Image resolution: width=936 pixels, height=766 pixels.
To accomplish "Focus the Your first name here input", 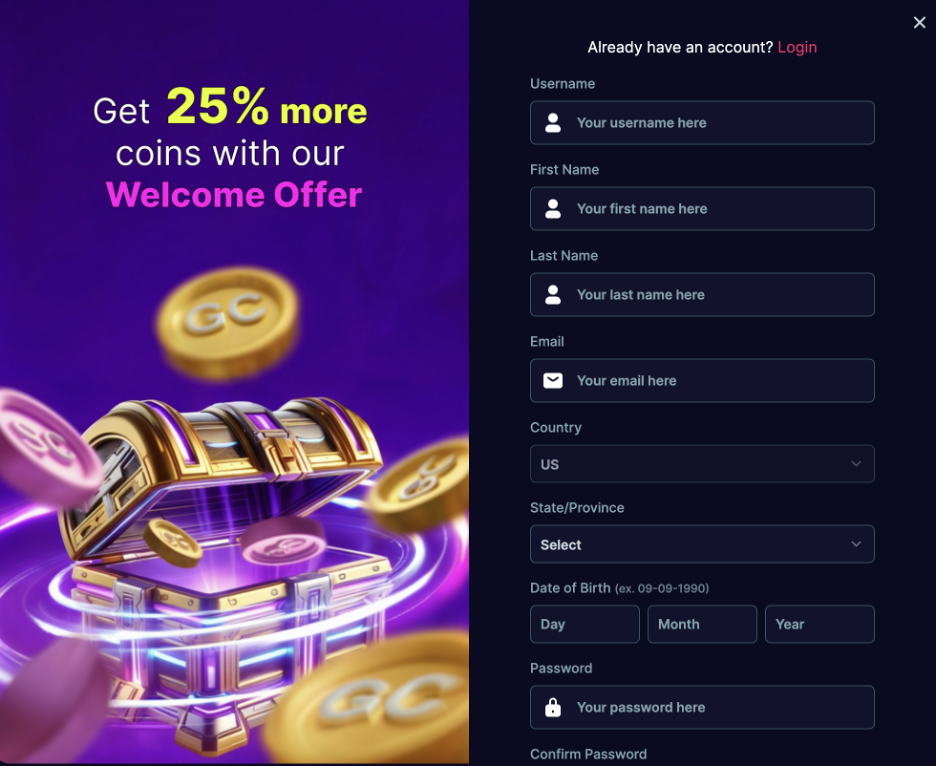I will (x=702, y=209).
